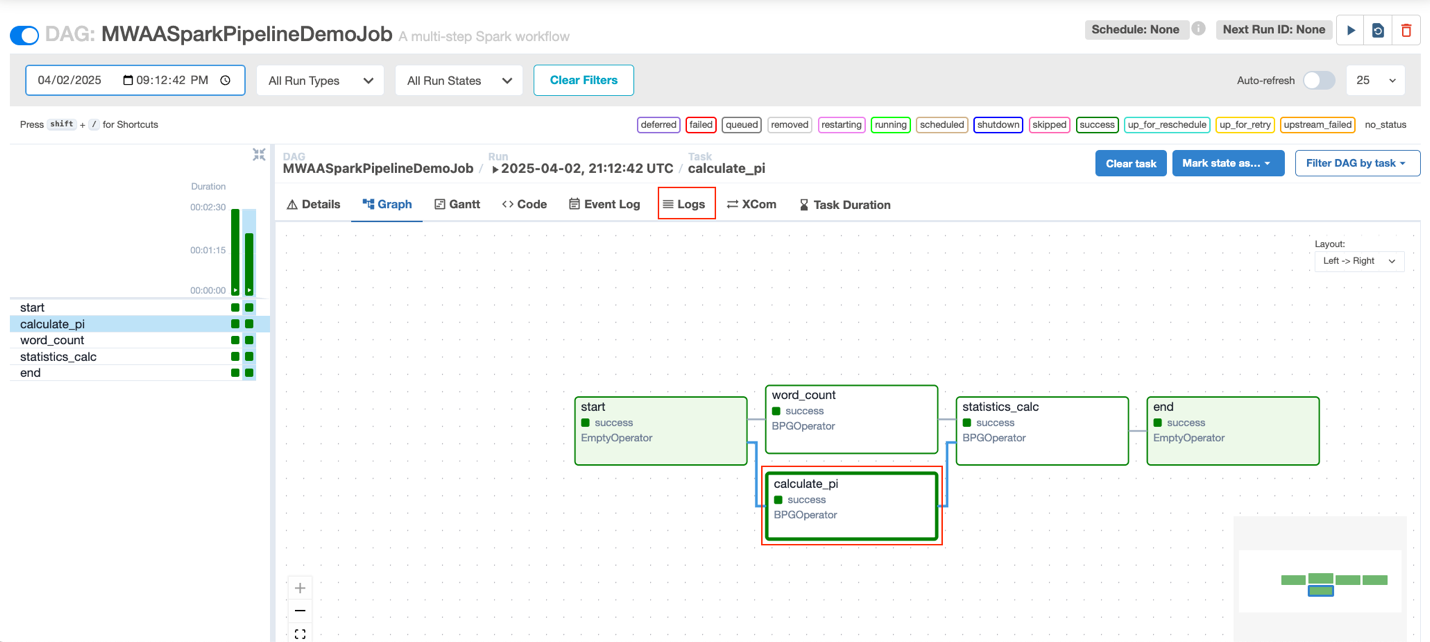This screenshot has height=642, width=1430.
Task: Enable the Auto-refresh switch
Action: pyautogui.click(x=1318, y=80)
